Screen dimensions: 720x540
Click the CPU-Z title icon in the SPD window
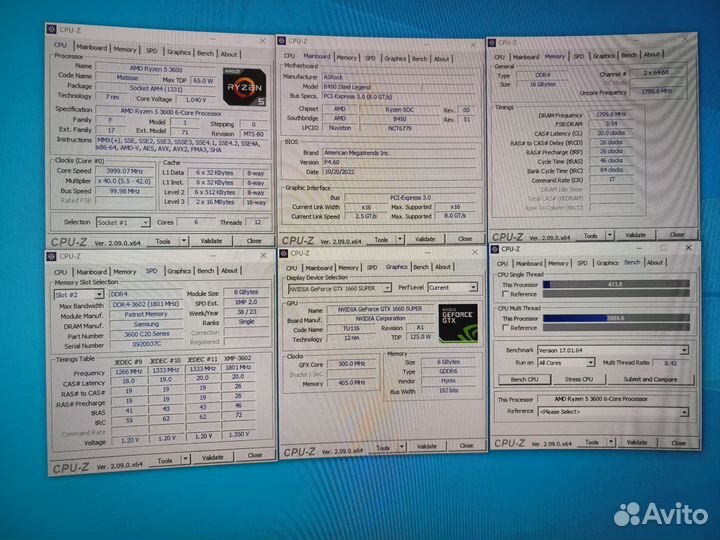pyautogui.click(x=51, y=256)
